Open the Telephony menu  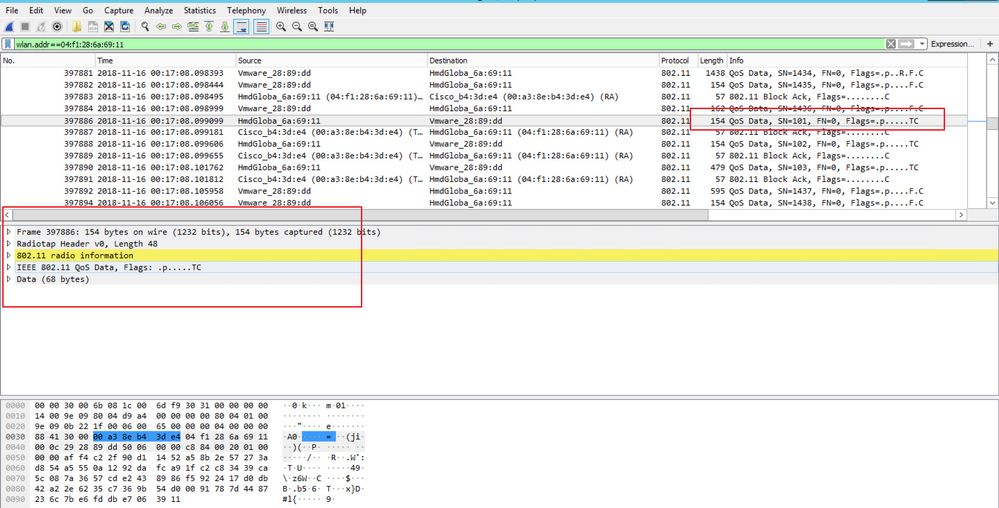[x=246, y=10]
